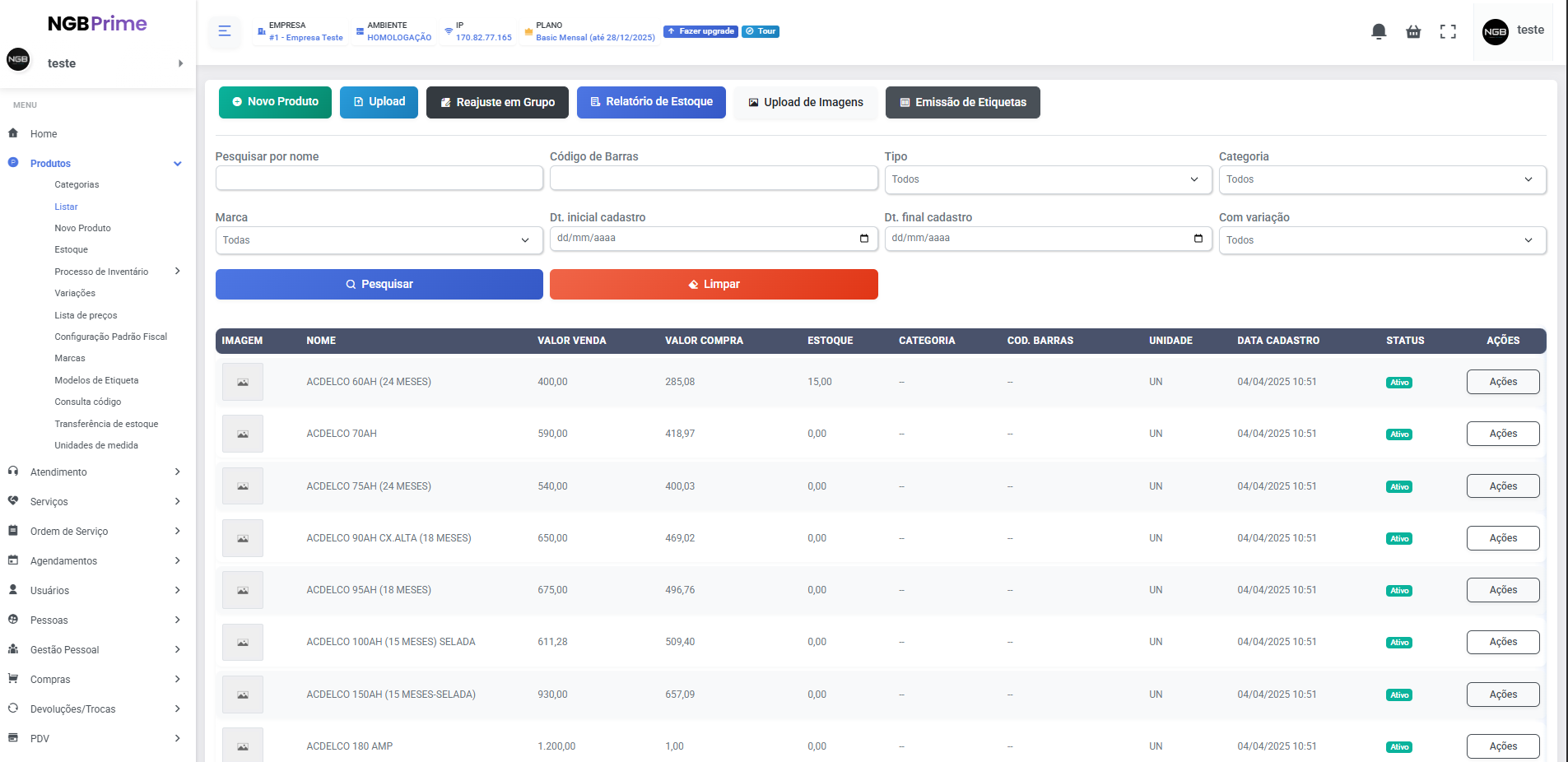Click calendar icon in Dt. inicial cadastro

point(863,239)
